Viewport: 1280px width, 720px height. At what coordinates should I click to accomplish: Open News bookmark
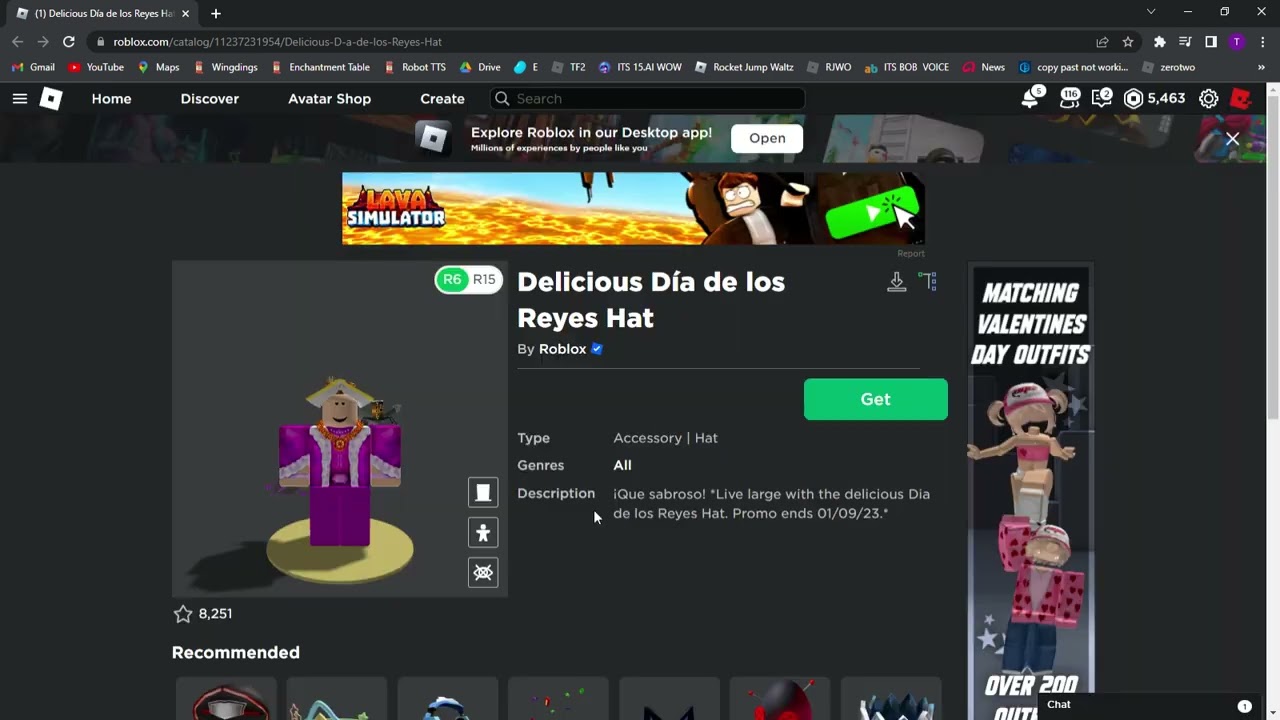(983, 67)
